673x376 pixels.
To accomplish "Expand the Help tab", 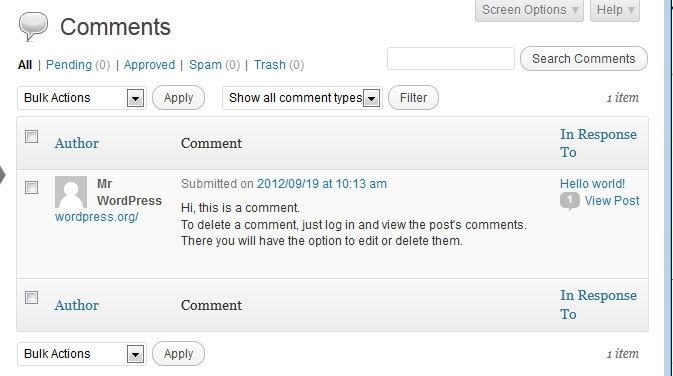I will 615,10.
